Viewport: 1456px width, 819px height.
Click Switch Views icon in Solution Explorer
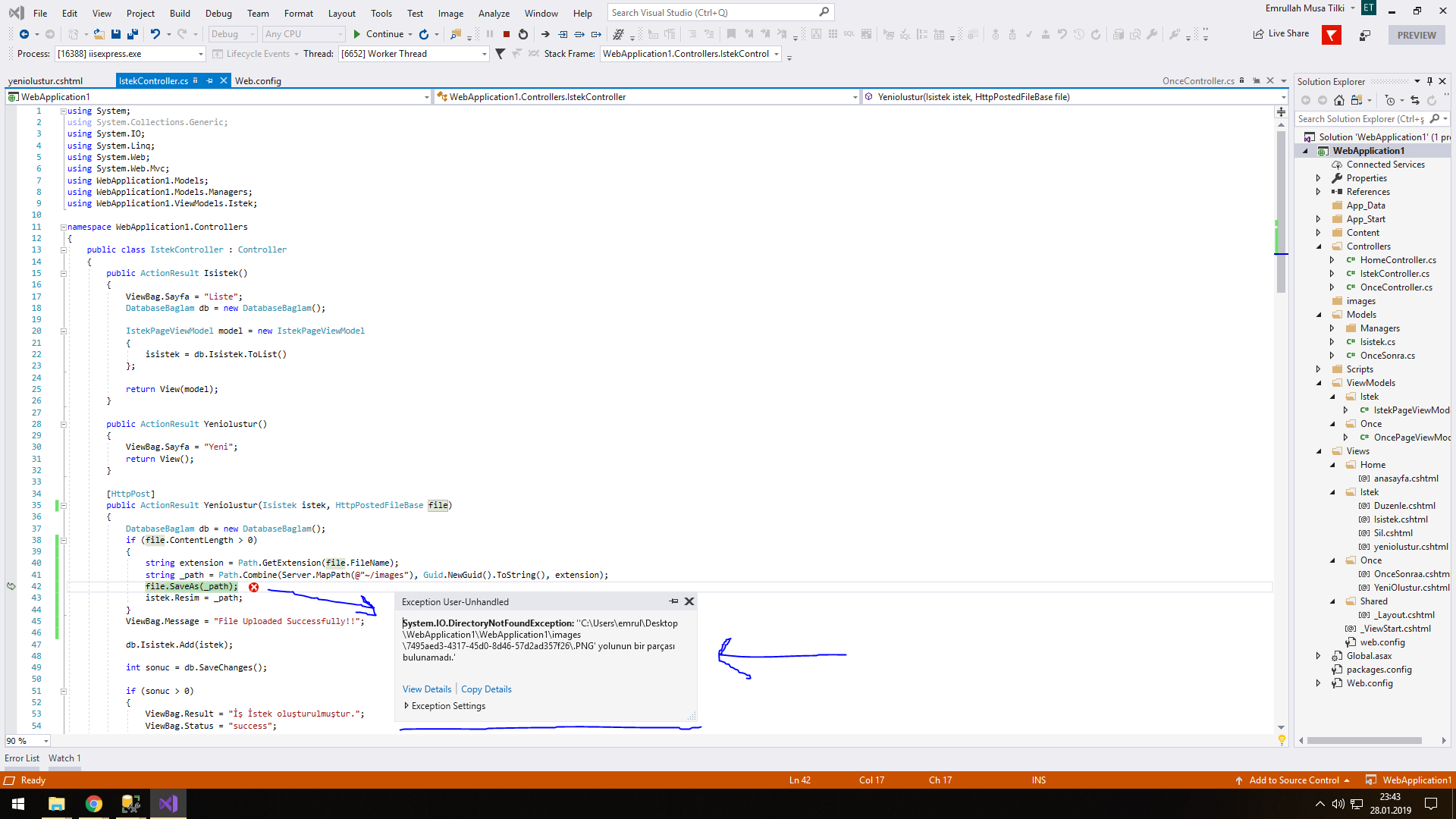tap(1356, 100)
